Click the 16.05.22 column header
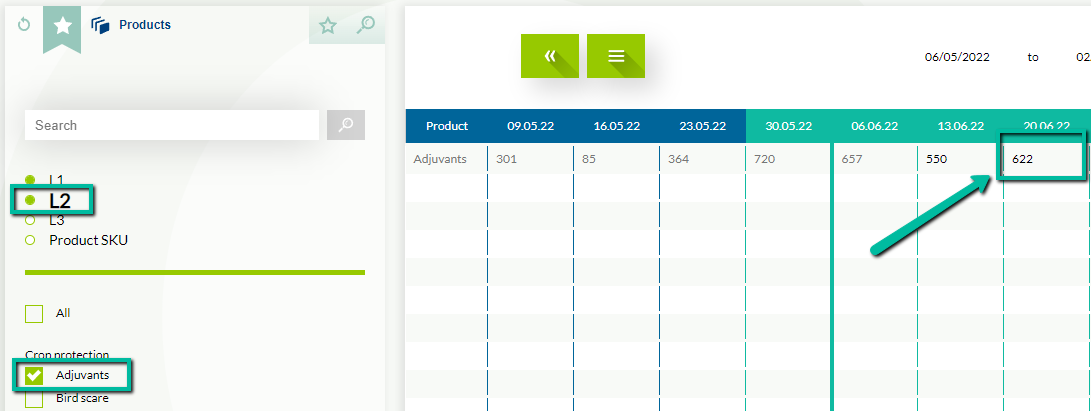 616,126
